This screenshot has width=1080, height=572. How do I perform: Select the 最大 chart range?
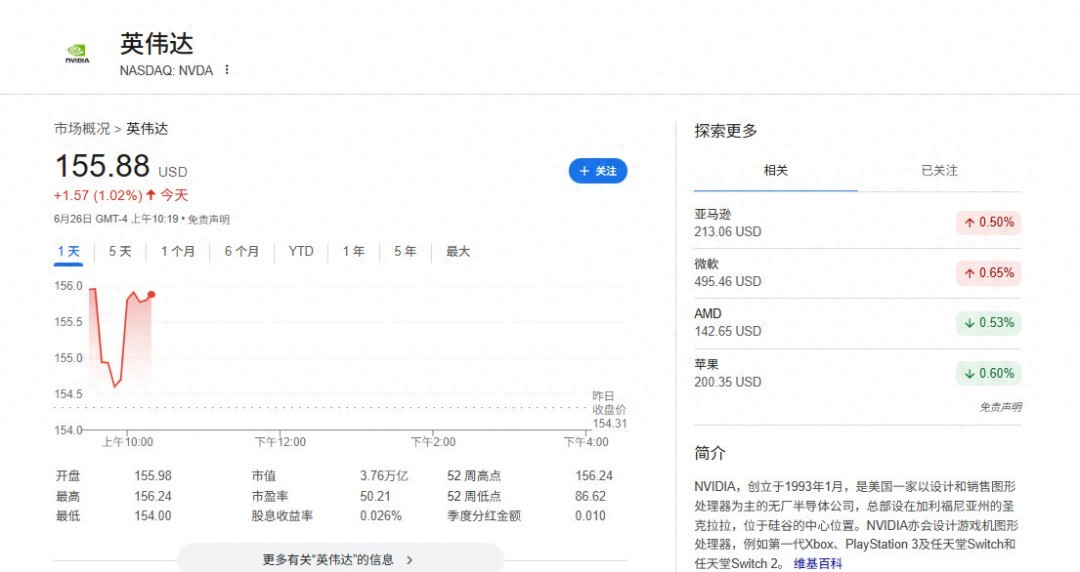(458, 252)
